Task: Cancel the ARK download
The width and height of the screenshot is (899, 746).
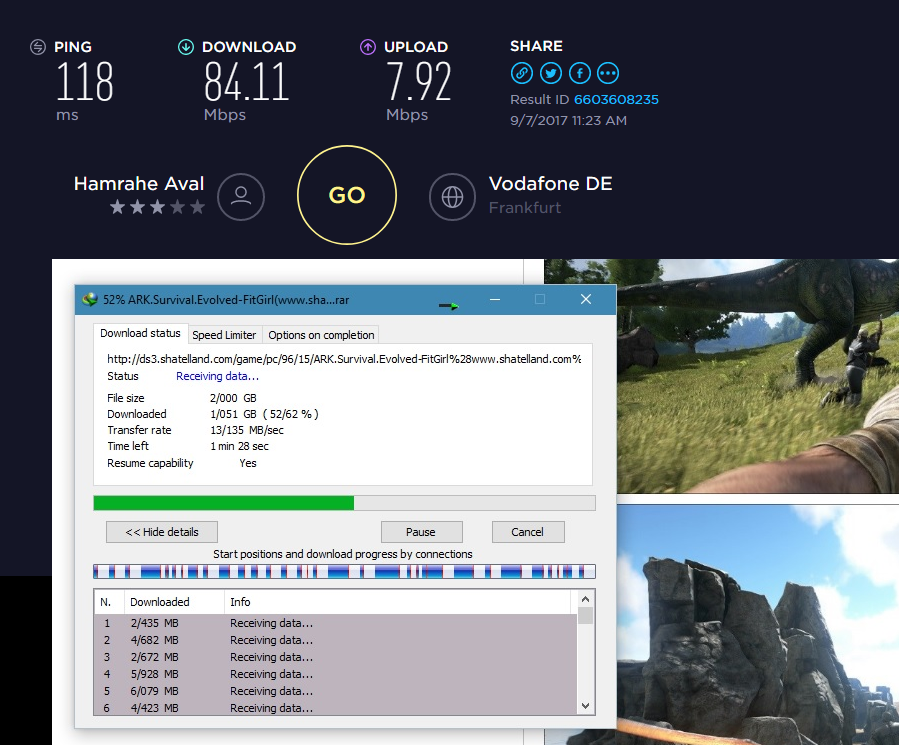Action: [528, 532]
